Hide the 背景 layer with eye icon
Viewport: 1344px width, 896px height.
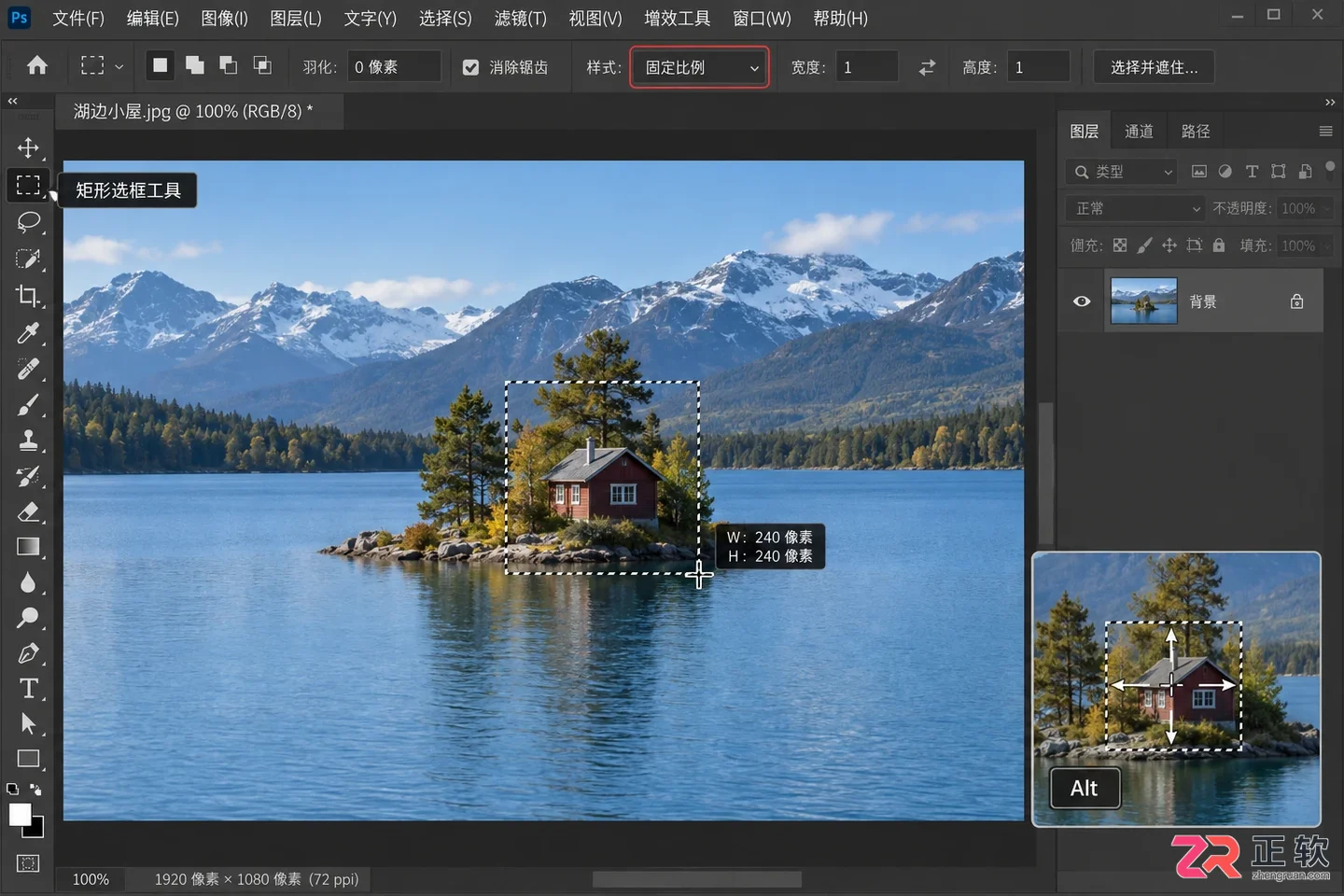point(1082,301)
